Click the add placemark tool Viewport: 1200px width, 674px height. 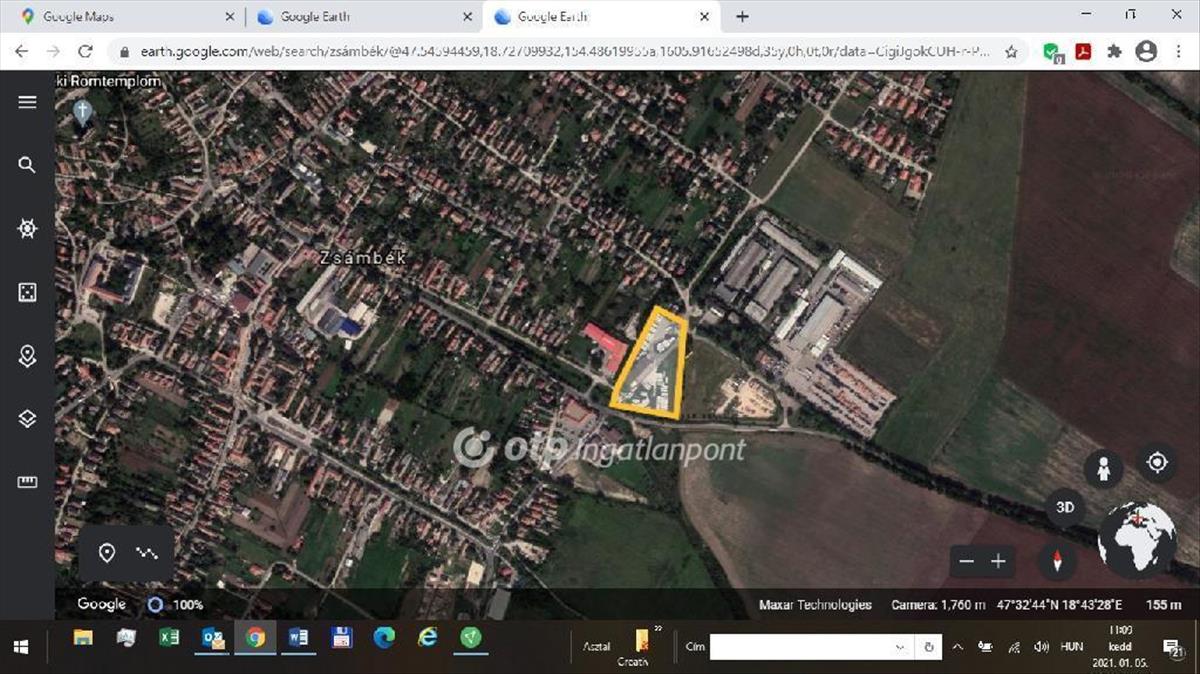(107, 553)
